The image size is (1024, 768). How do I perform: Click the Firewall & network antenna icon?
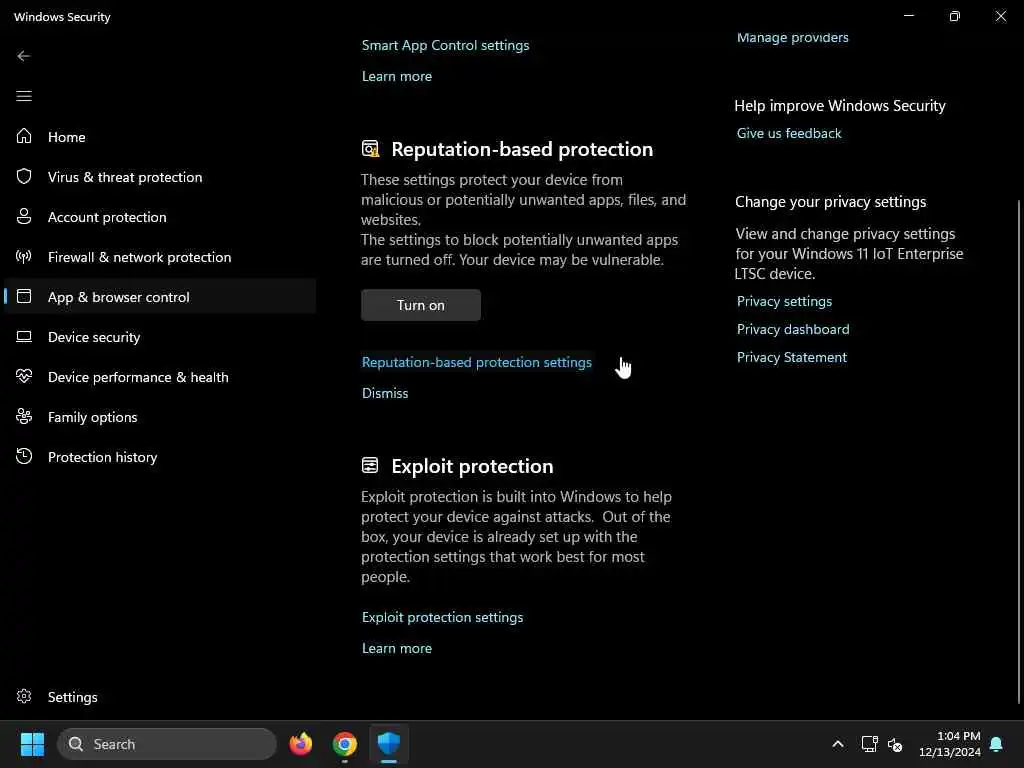pos(24,257)
